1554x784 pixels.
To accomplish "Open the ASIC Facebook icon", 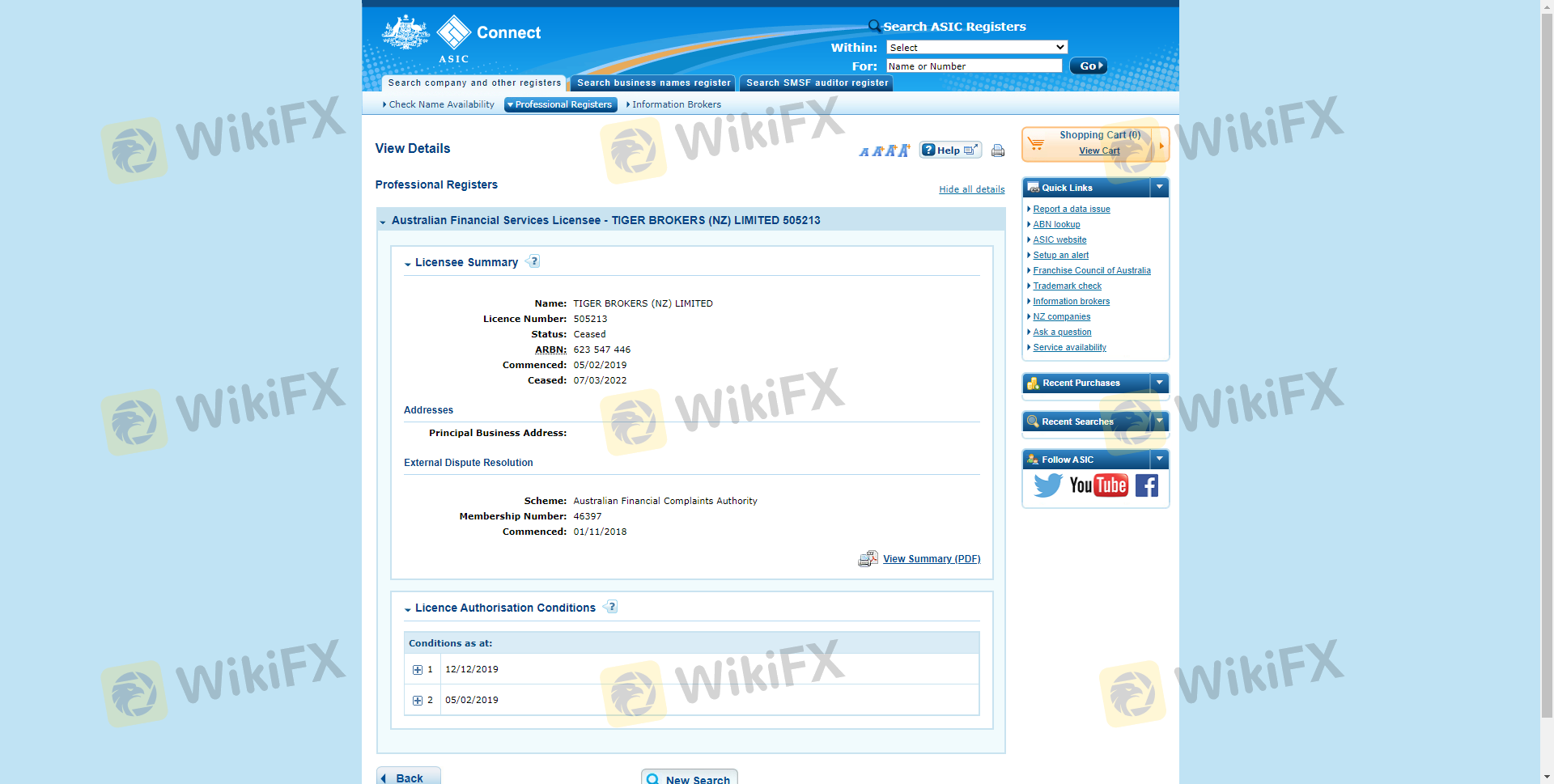I will 1147,485.
